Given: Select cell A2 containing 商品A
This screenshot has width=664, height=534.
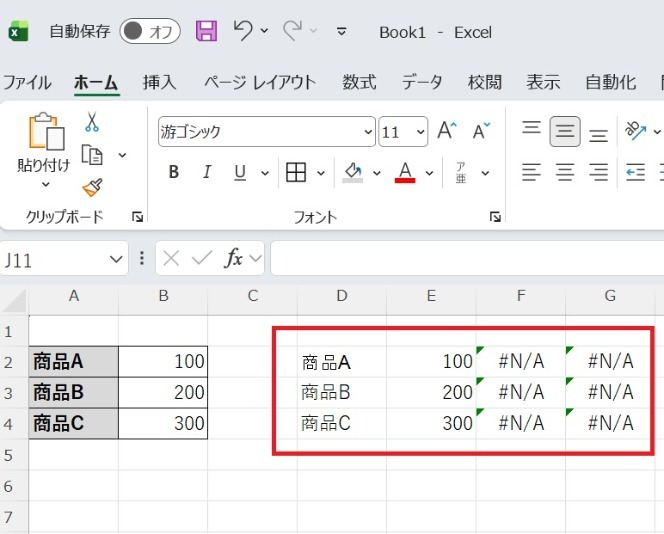Looking at the screenshot, I should point(74,362).
